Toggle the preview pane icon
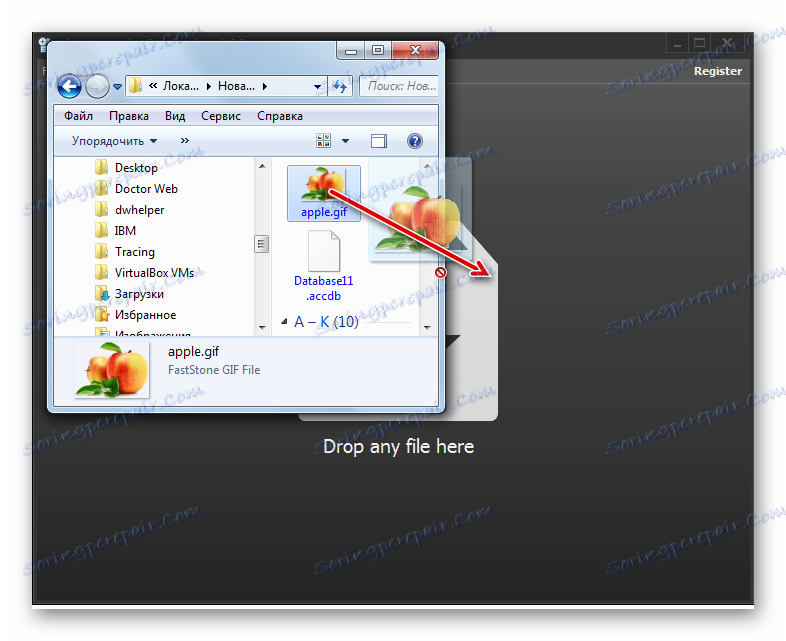The image size is (786, 641). [379, 141]
